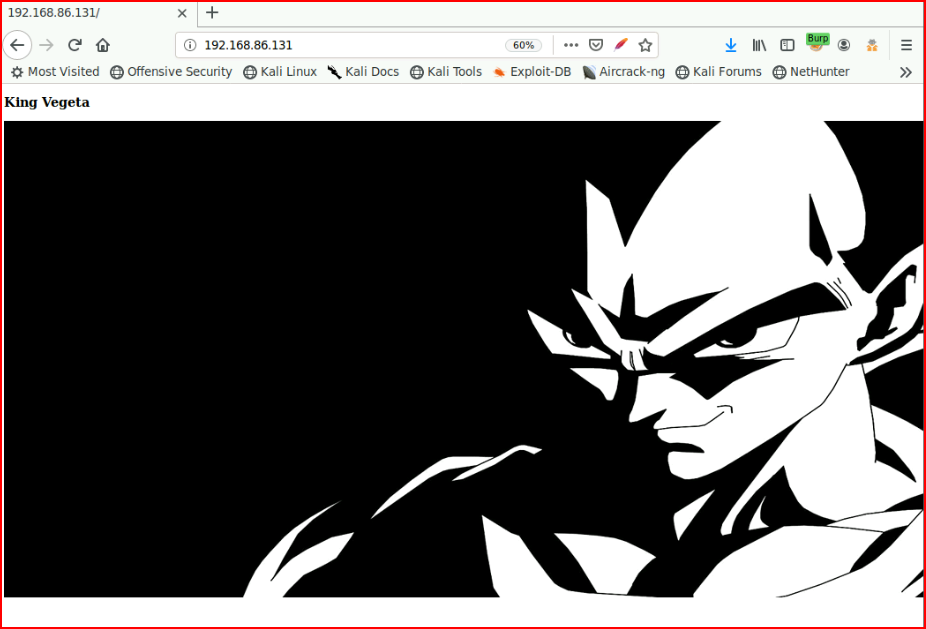Open a new browser tab
This screenshot has height=629, width=926.
[212, 12]
